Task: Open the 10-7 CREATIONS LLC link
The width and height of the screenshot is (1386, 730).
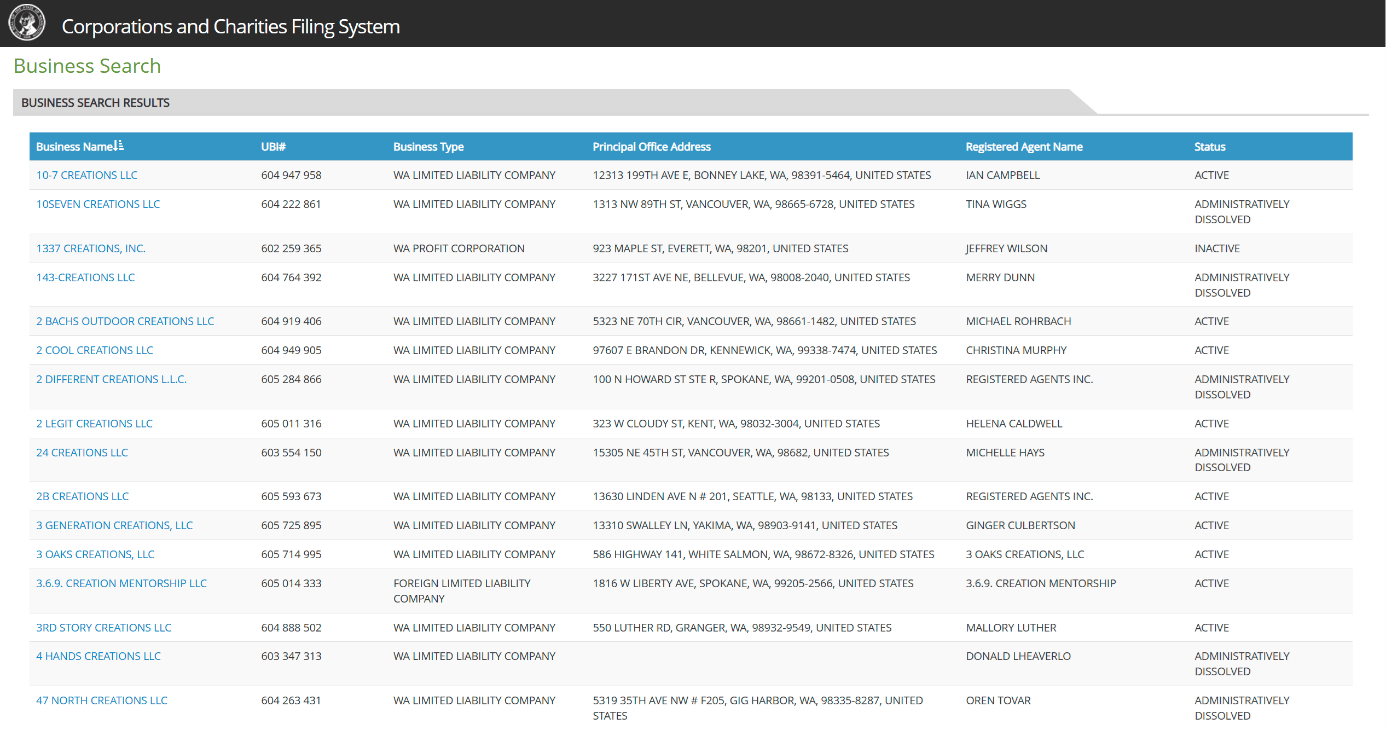Action: coord(87,175)
